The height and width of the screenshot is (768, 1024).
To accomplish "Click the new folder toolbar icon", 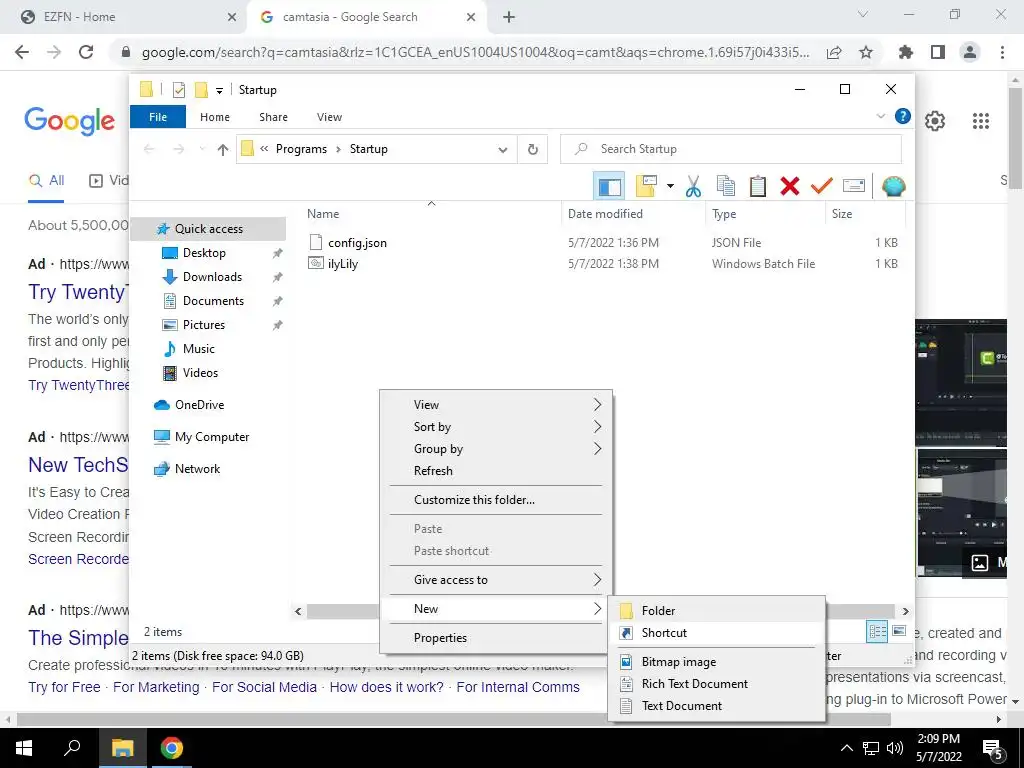I will point(646,186).
